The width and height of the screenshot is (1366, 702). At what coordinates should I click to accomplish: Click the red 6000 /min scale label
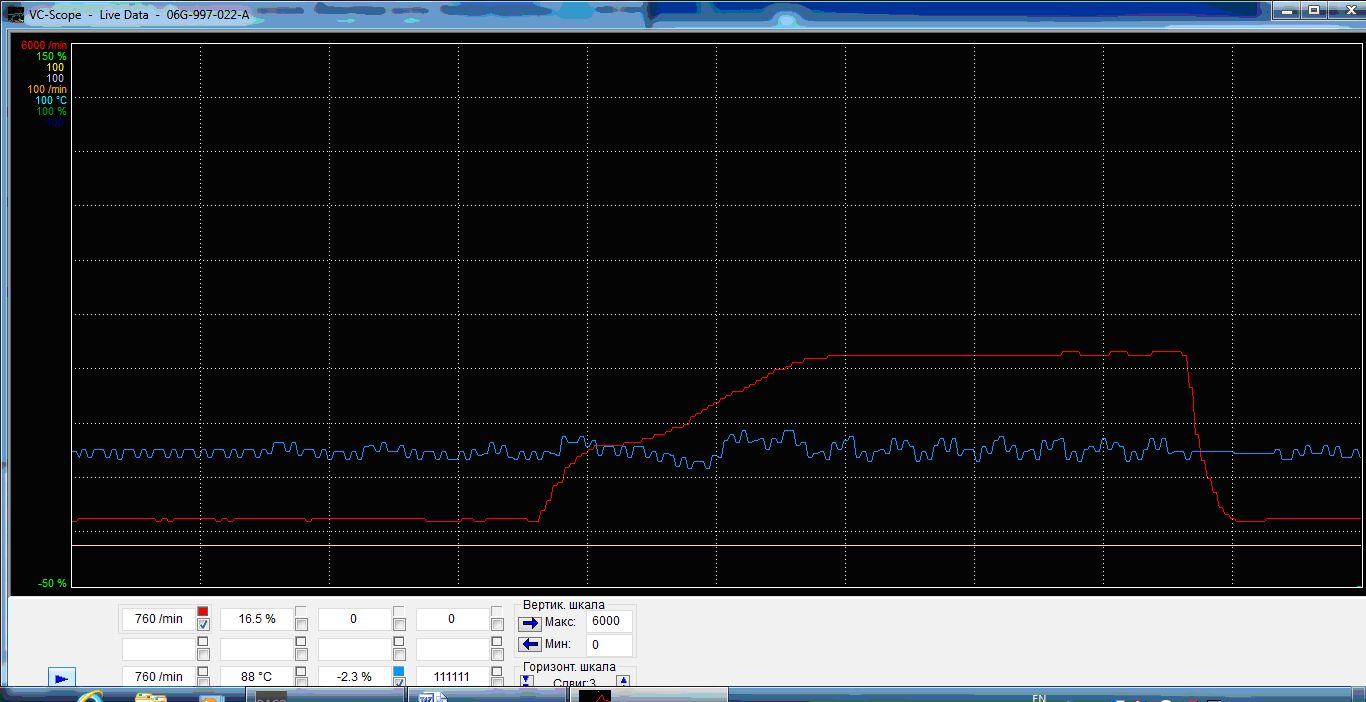43,46
